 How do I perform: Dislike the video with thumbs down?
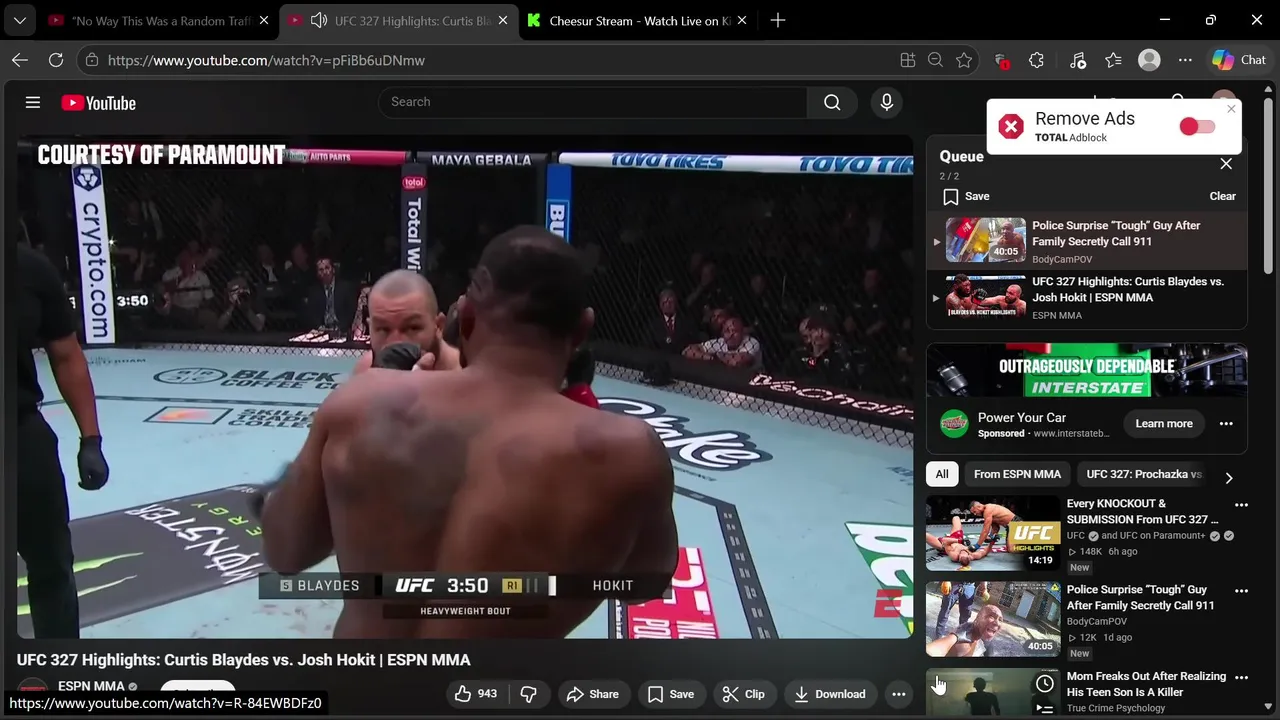529,694
